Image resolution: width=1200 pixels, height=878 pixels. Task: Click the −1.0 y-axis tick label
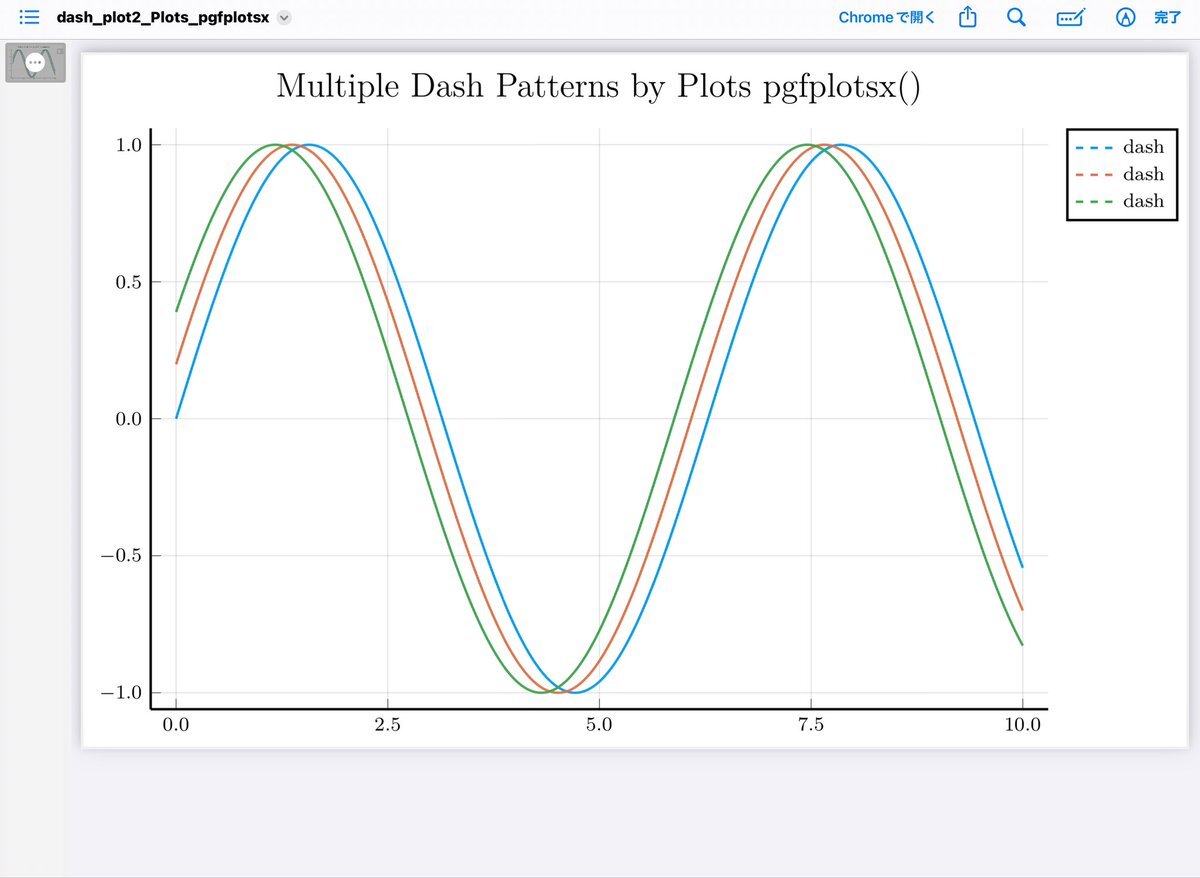click(x=124, y=693)
